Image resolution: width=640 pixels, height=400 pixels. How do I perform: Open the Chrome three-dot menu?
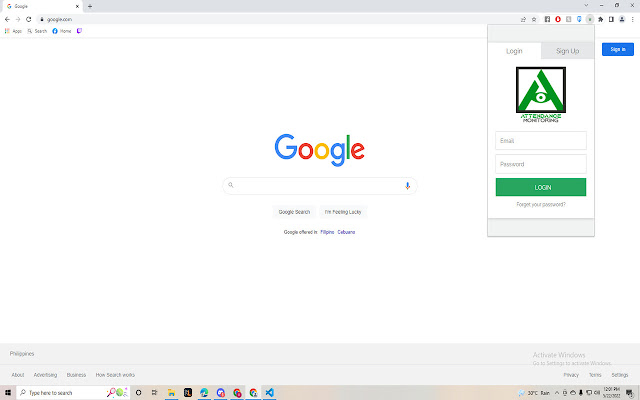pyautogui.click(x=632, y=19)
